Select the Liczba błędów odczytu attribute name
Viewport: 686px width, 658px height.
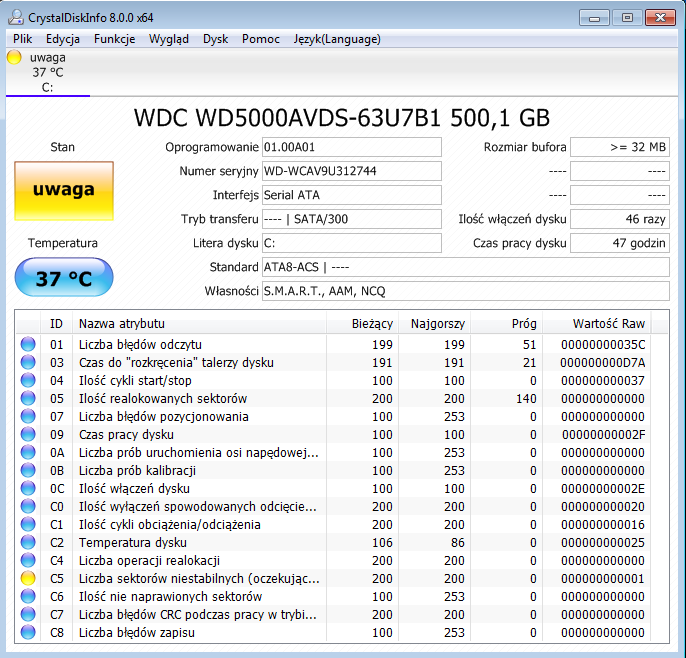140,345
